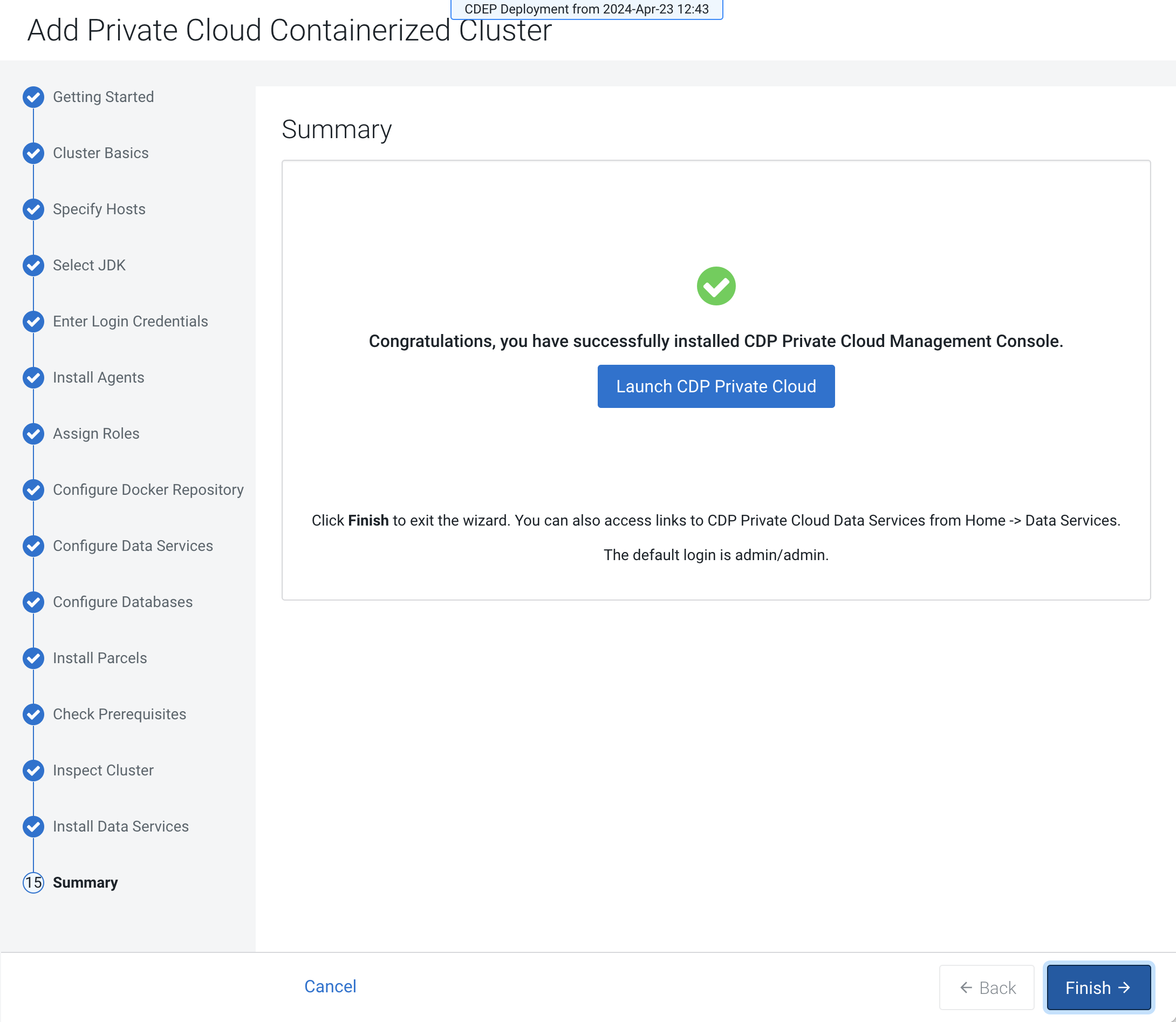The image size is (1176, 1022).
Task: Open the Configure Data Services step label
Action: [x=133, y=546]
